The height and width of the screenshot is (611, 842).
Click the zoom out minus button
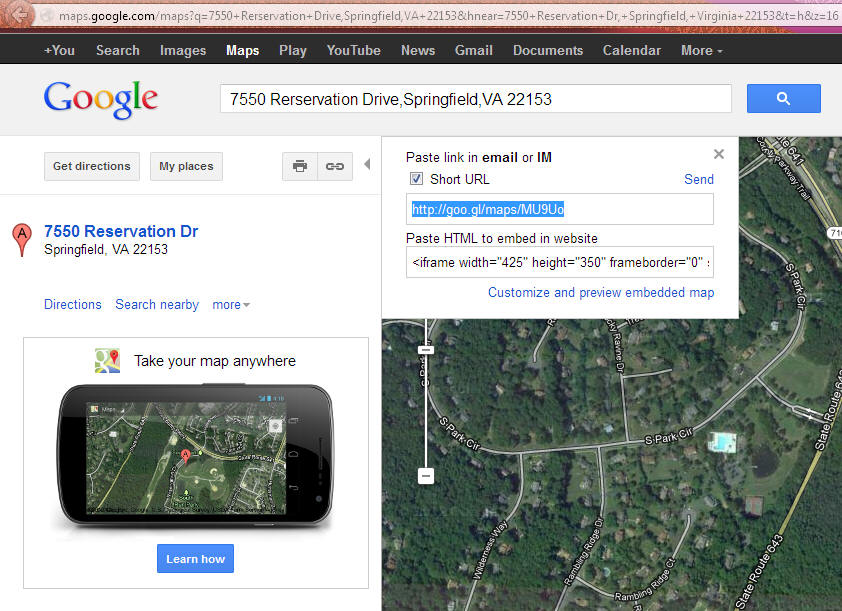426,476
